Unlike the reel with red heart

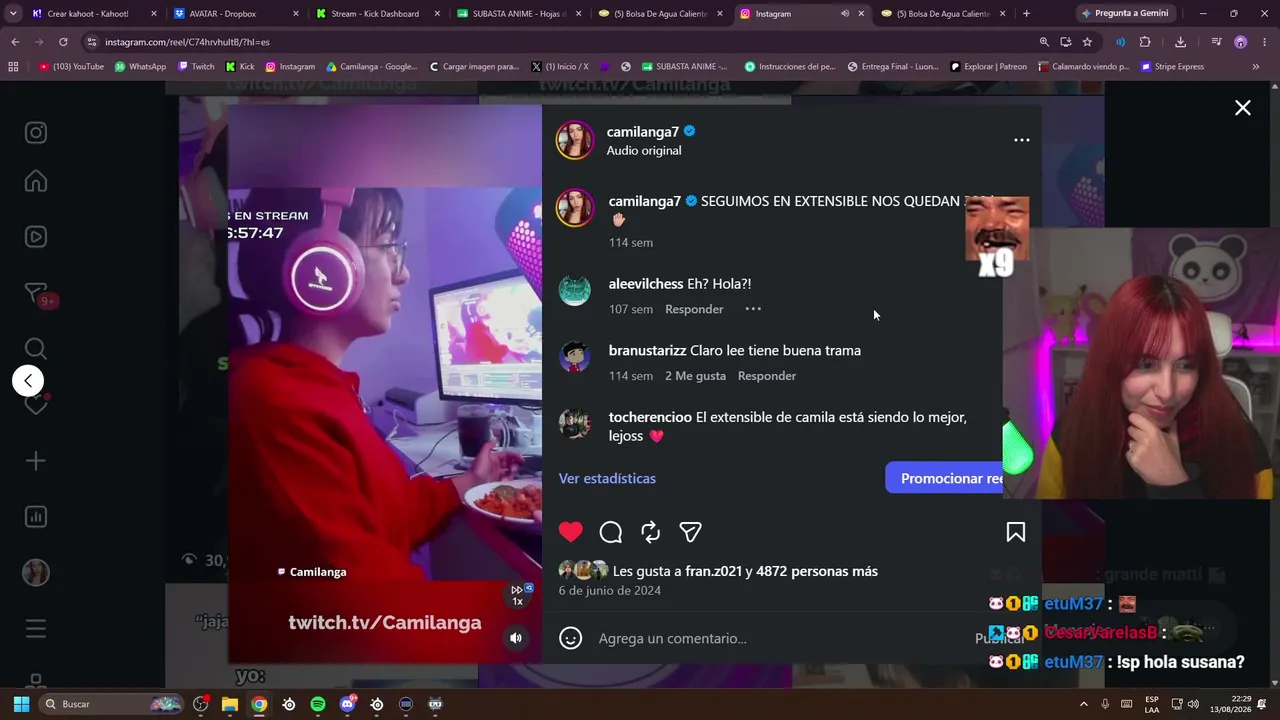(x=571, y=532)
